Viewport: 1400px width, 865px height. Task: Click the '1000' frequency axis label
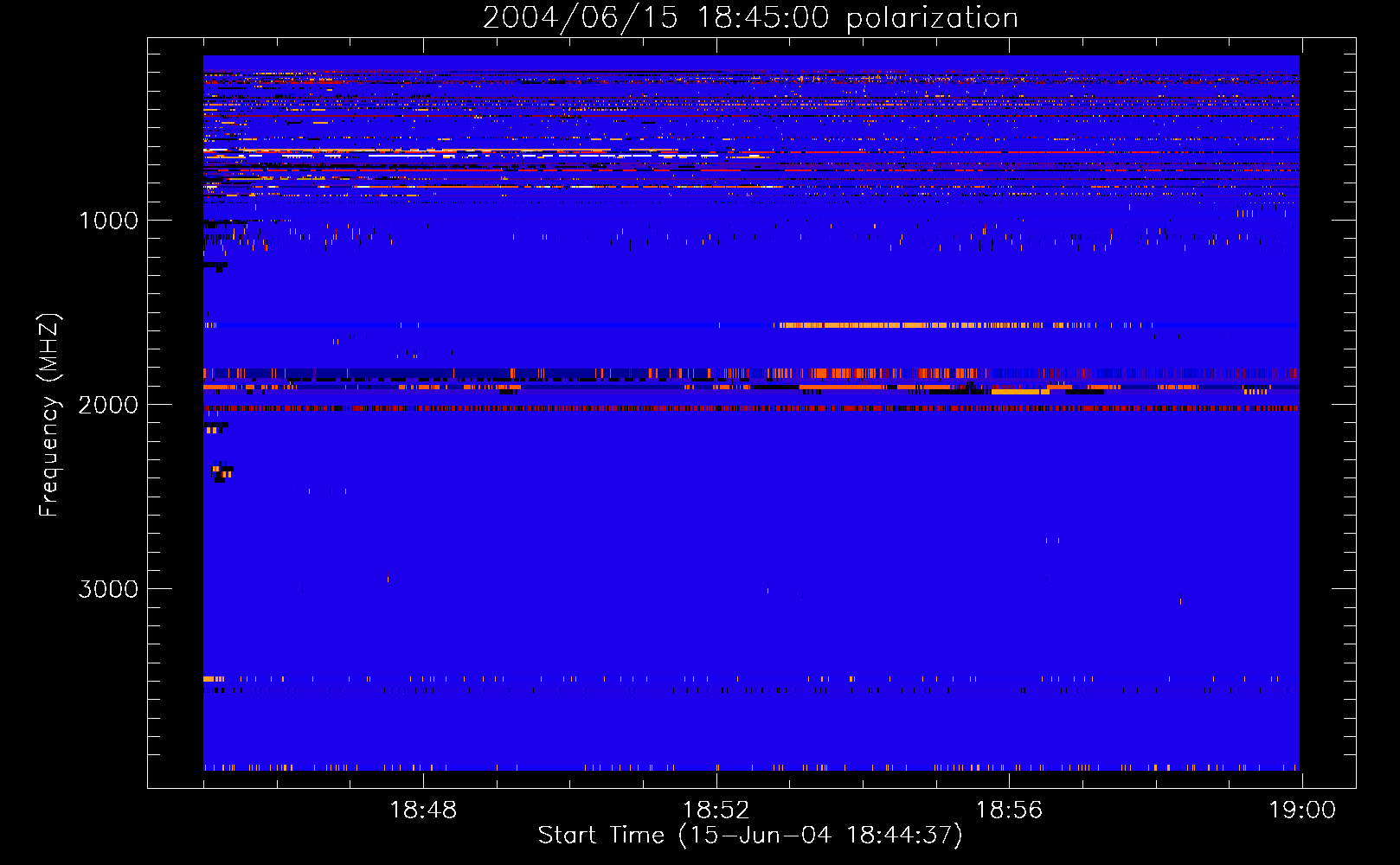click(108, 221)
